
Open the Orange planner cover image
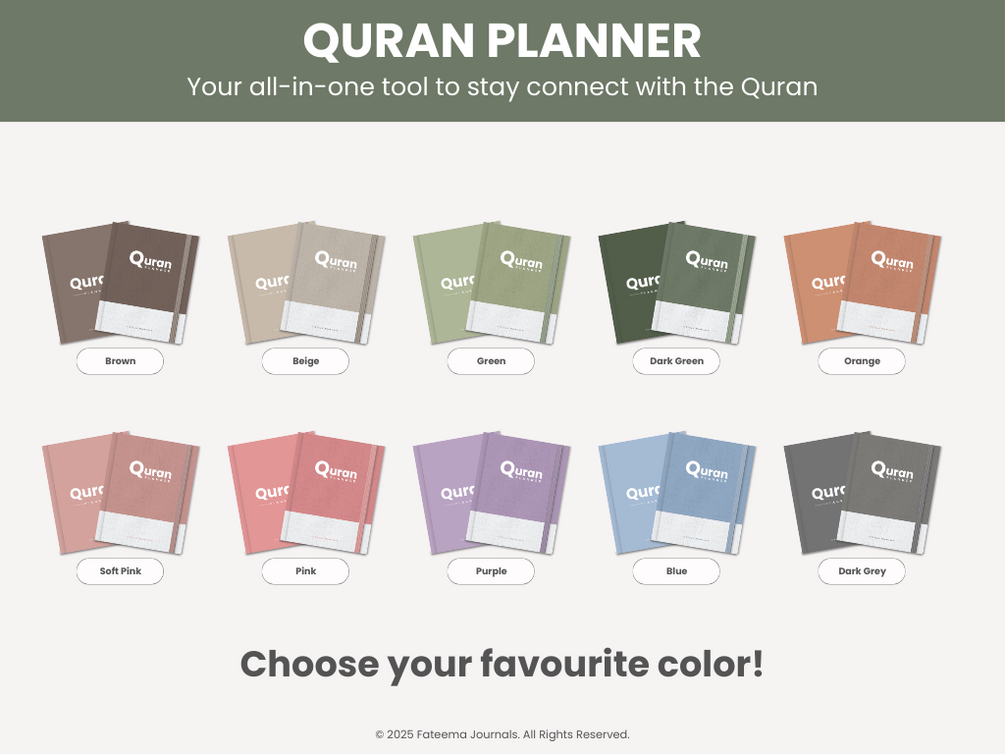click(x=862, y=283)
